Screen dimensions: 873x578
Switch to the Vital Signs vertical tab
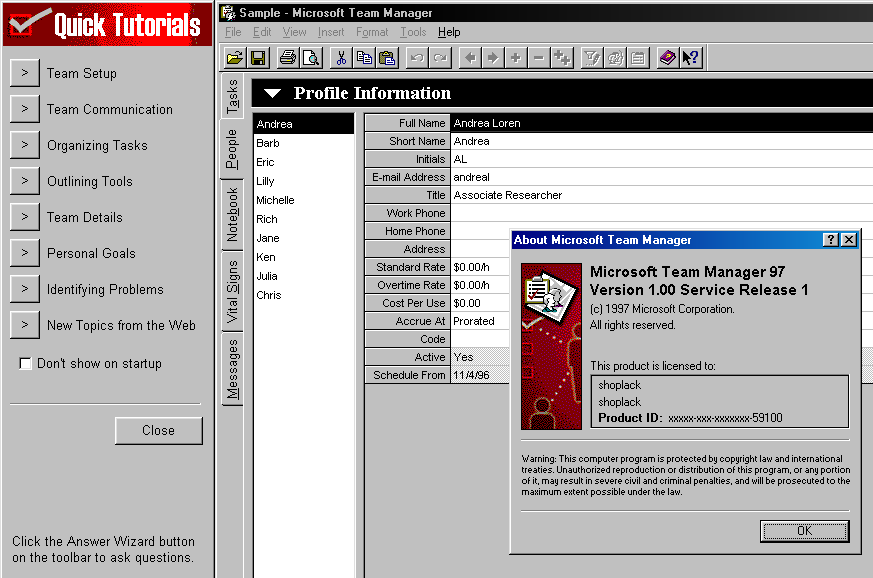click(232, 291)
